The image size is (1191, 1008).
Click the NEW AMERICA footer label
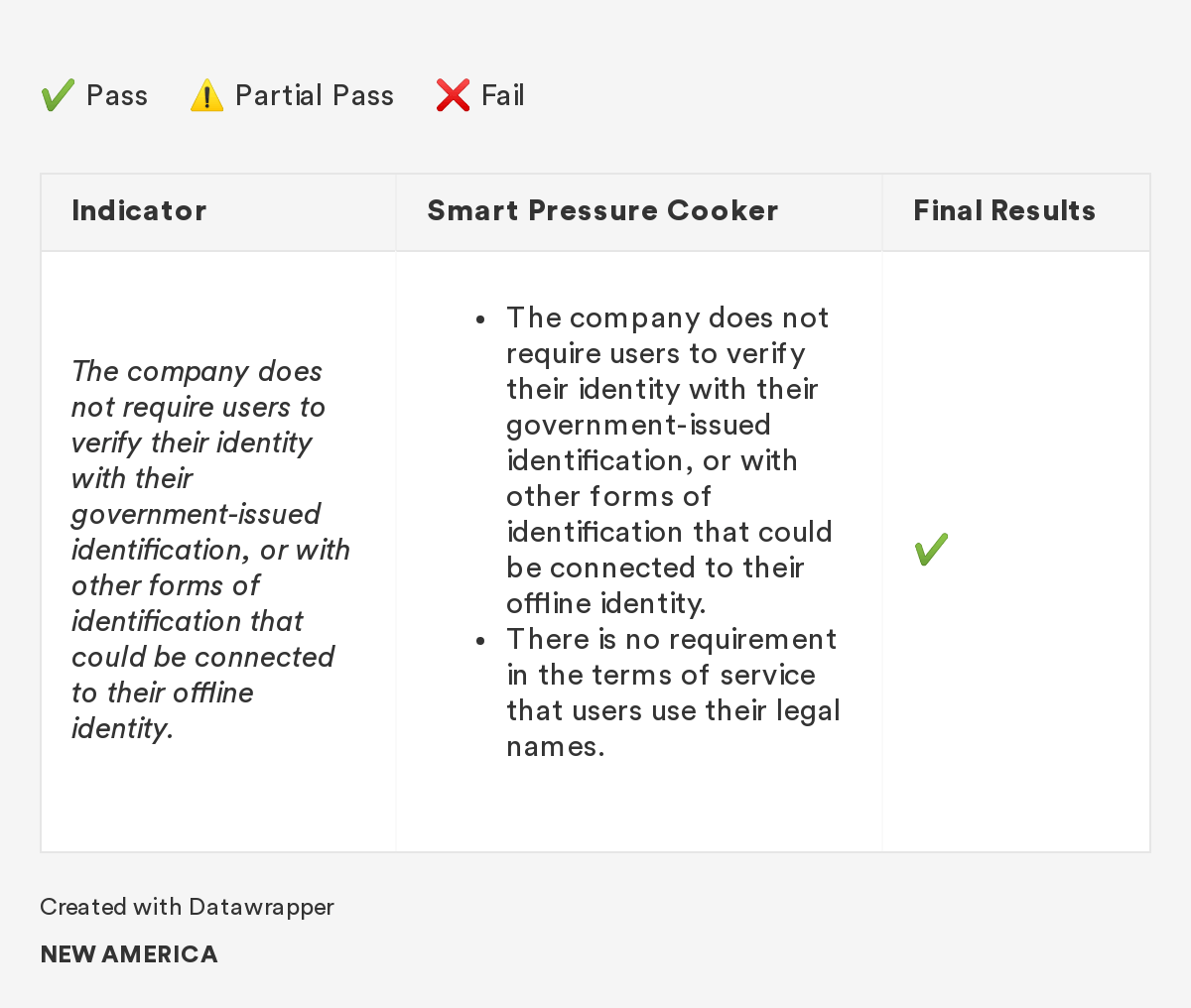129,954
